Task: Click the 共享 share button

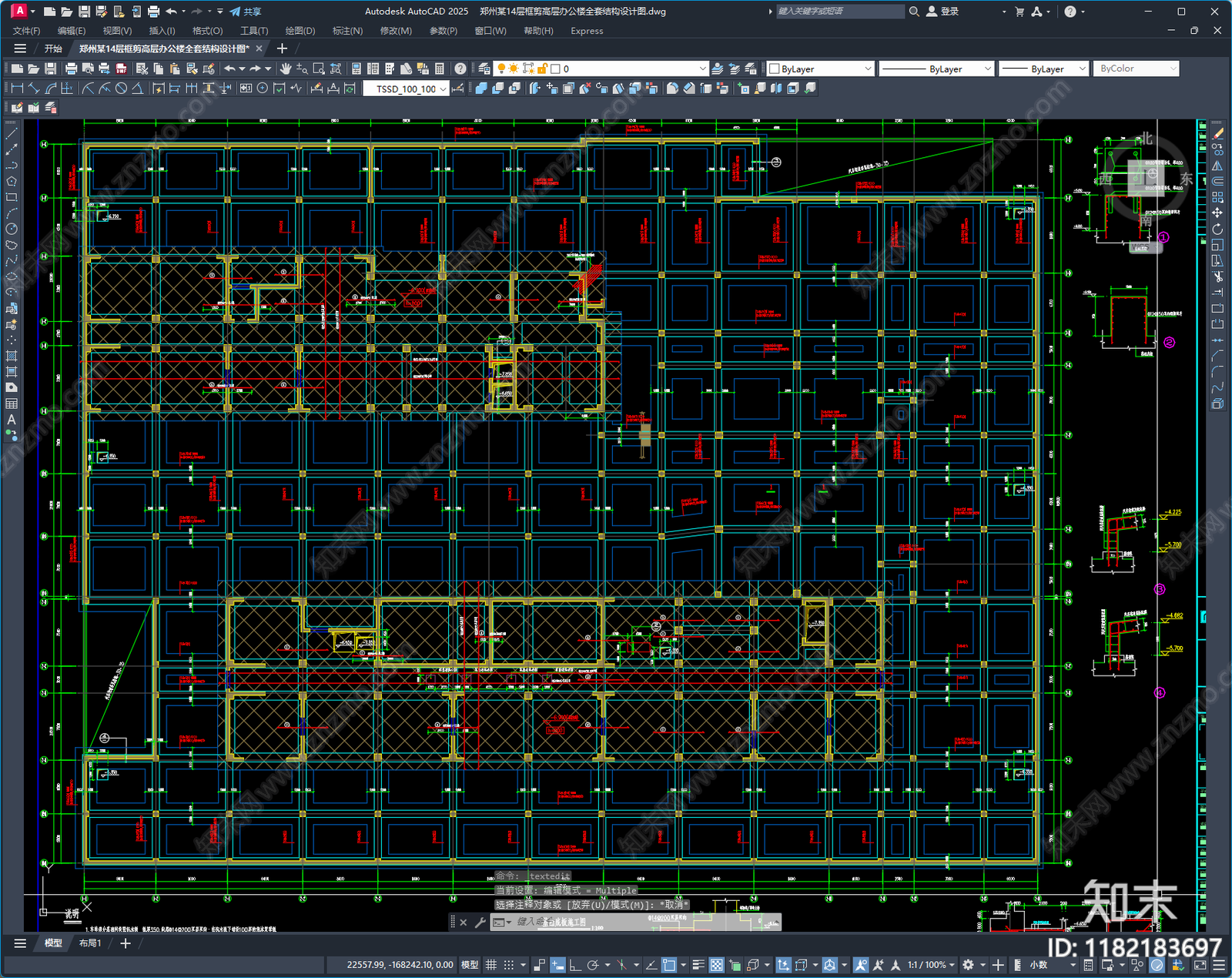Action: point(246,12)
